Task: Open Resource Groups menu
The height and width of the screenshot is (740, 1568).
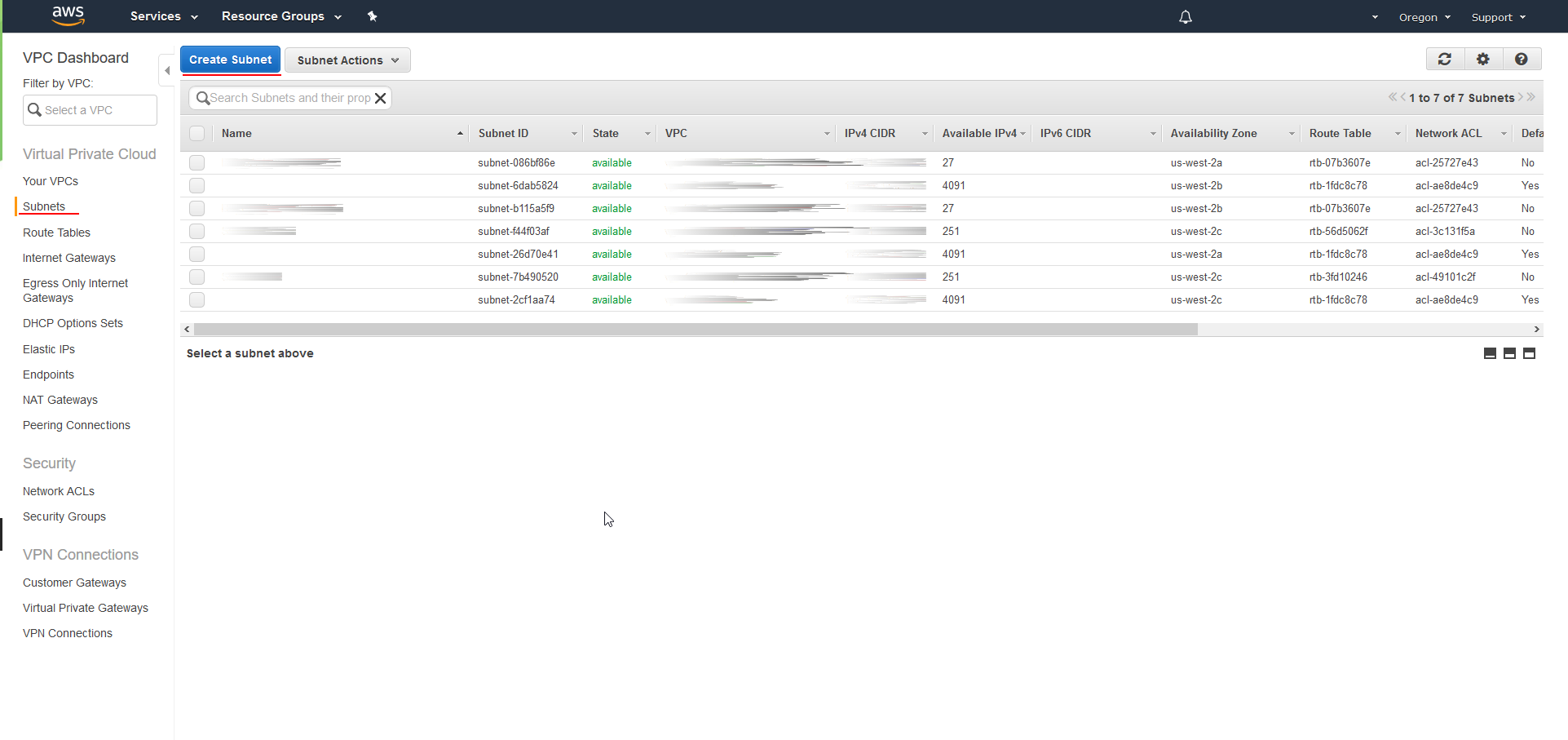Action: tap(280, 16)
